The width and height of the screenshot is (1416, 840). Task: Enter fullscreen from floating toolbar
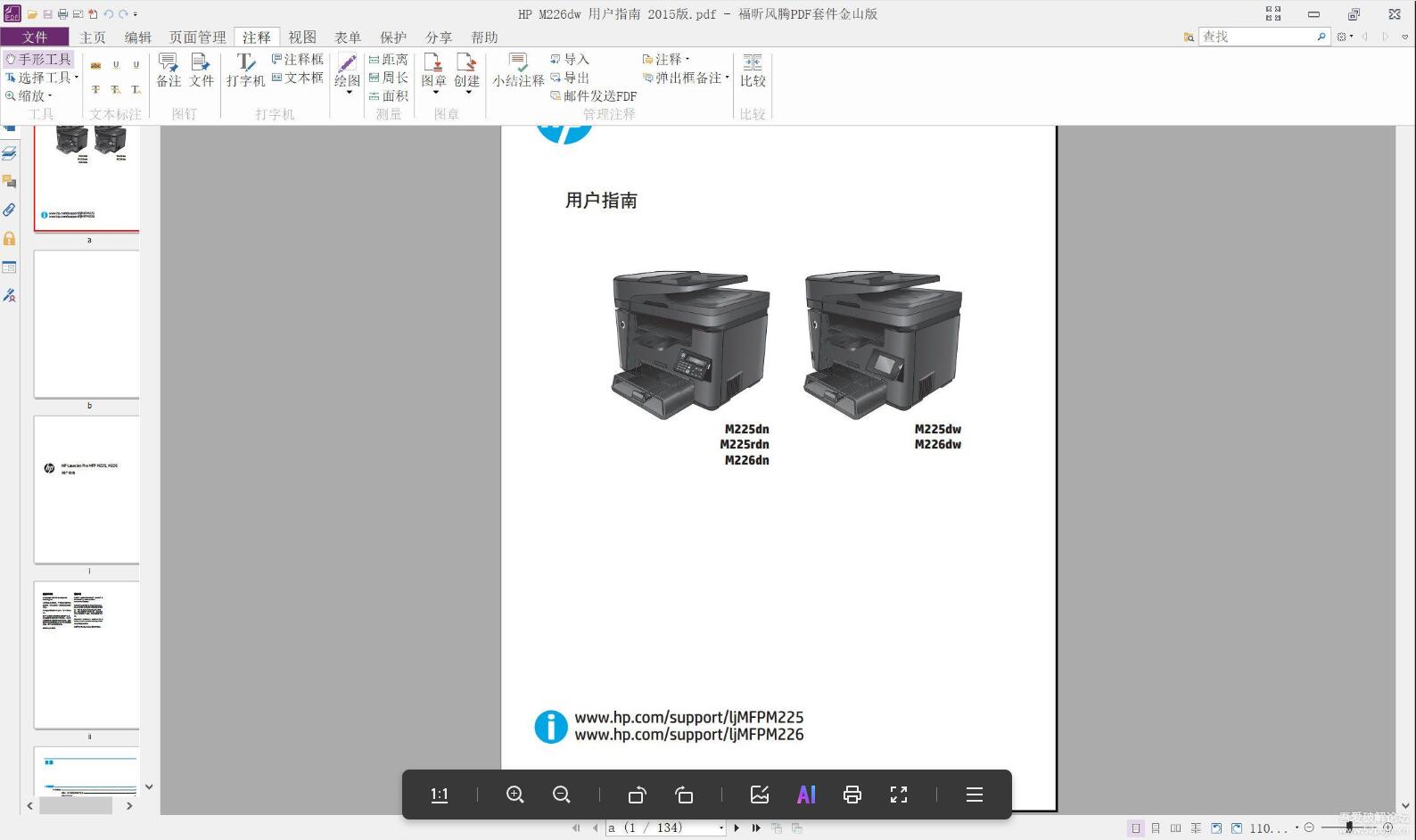(x=899, y=795)
